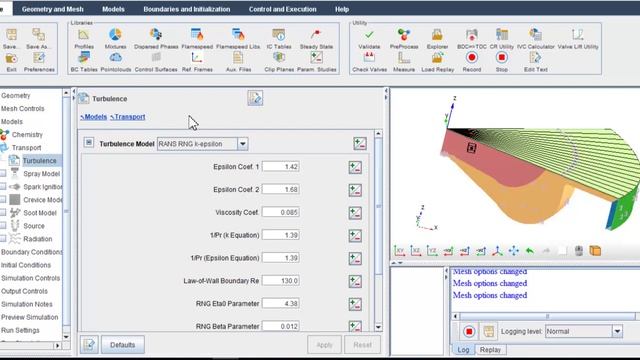
Task: Run the Validate utility
Action: tap(369, 39)
